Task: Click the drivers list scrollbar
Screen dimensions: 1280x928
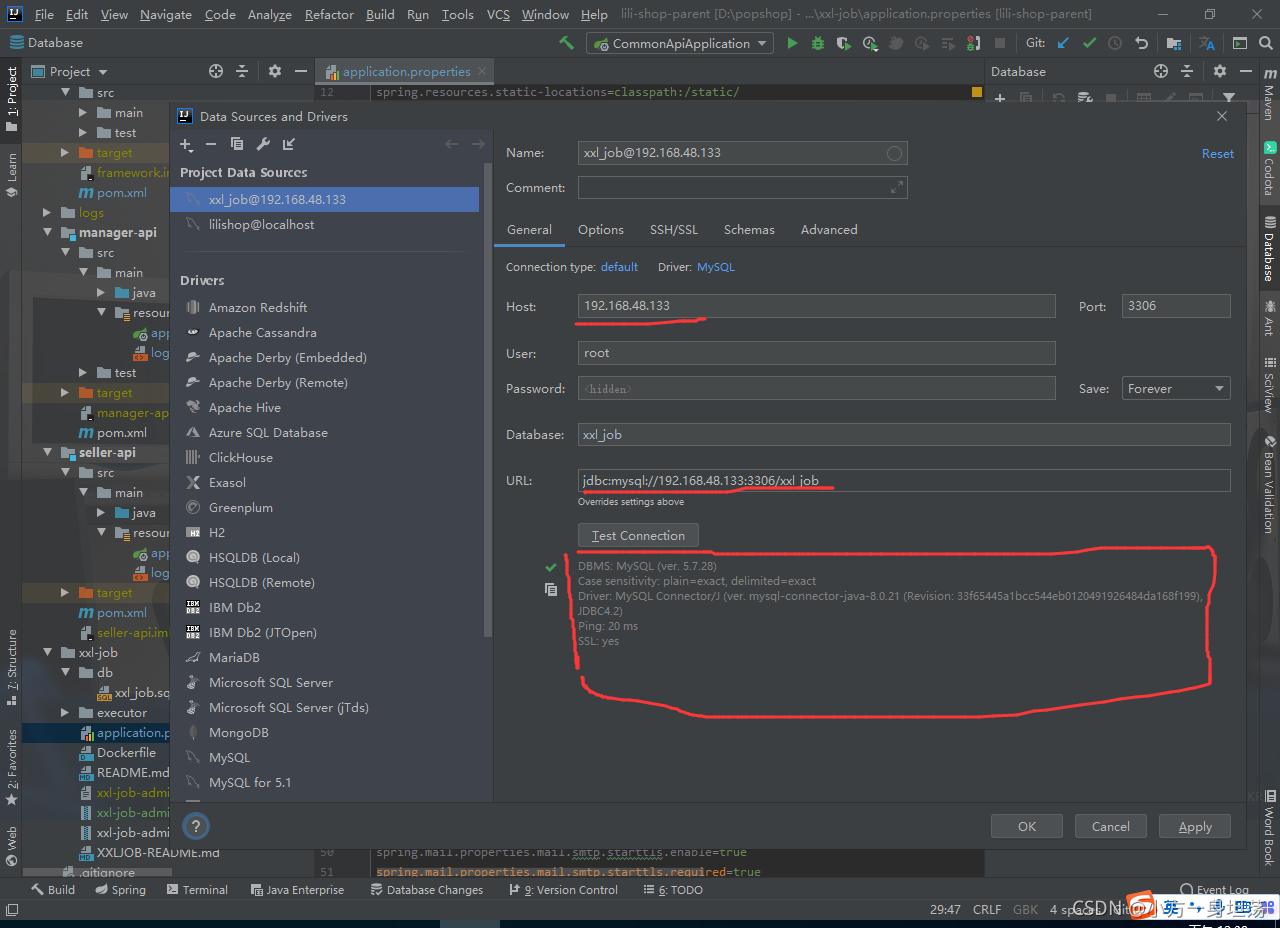Action: [487, 400]
